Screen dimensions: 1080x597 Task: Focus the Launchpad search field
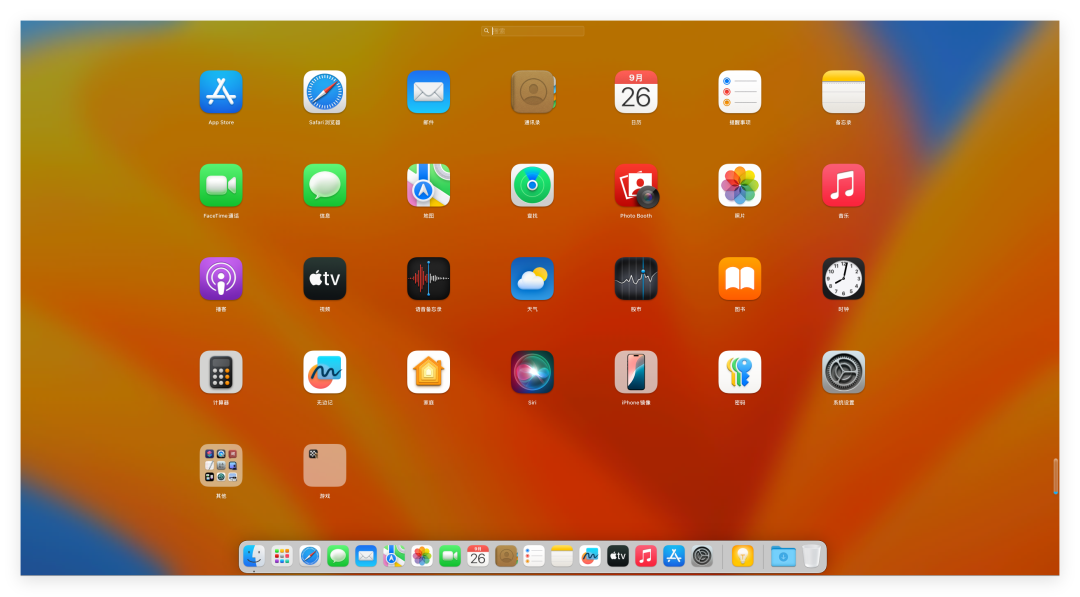pos(532,31)
